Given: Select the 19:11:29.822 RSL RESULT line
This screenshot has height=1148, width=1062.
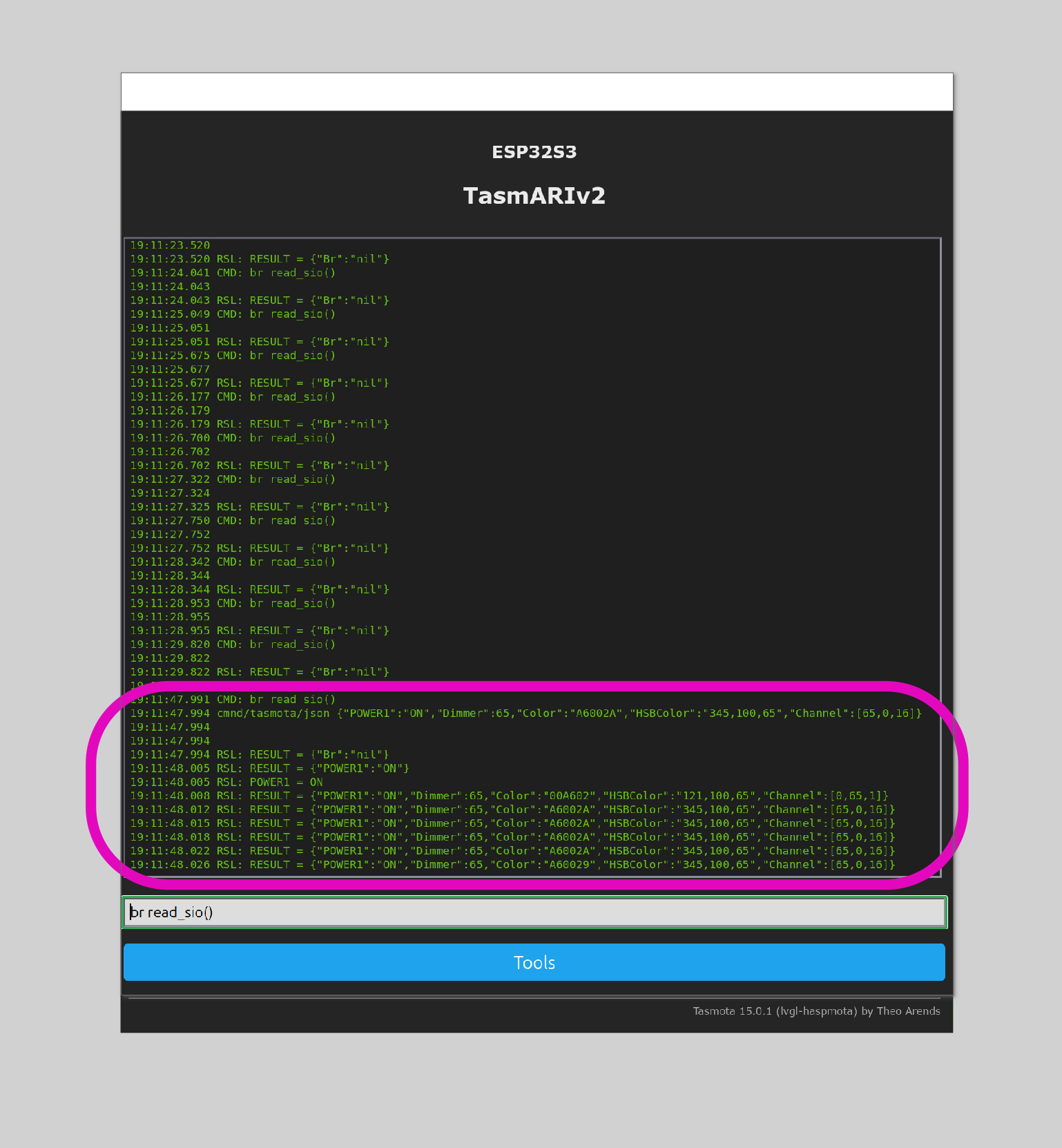Looking at the screenshot, I should [260, 672].
